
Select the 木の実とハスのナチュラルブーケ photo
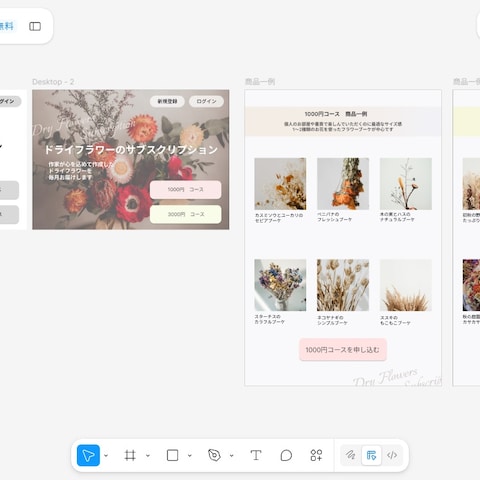[406, 184]
